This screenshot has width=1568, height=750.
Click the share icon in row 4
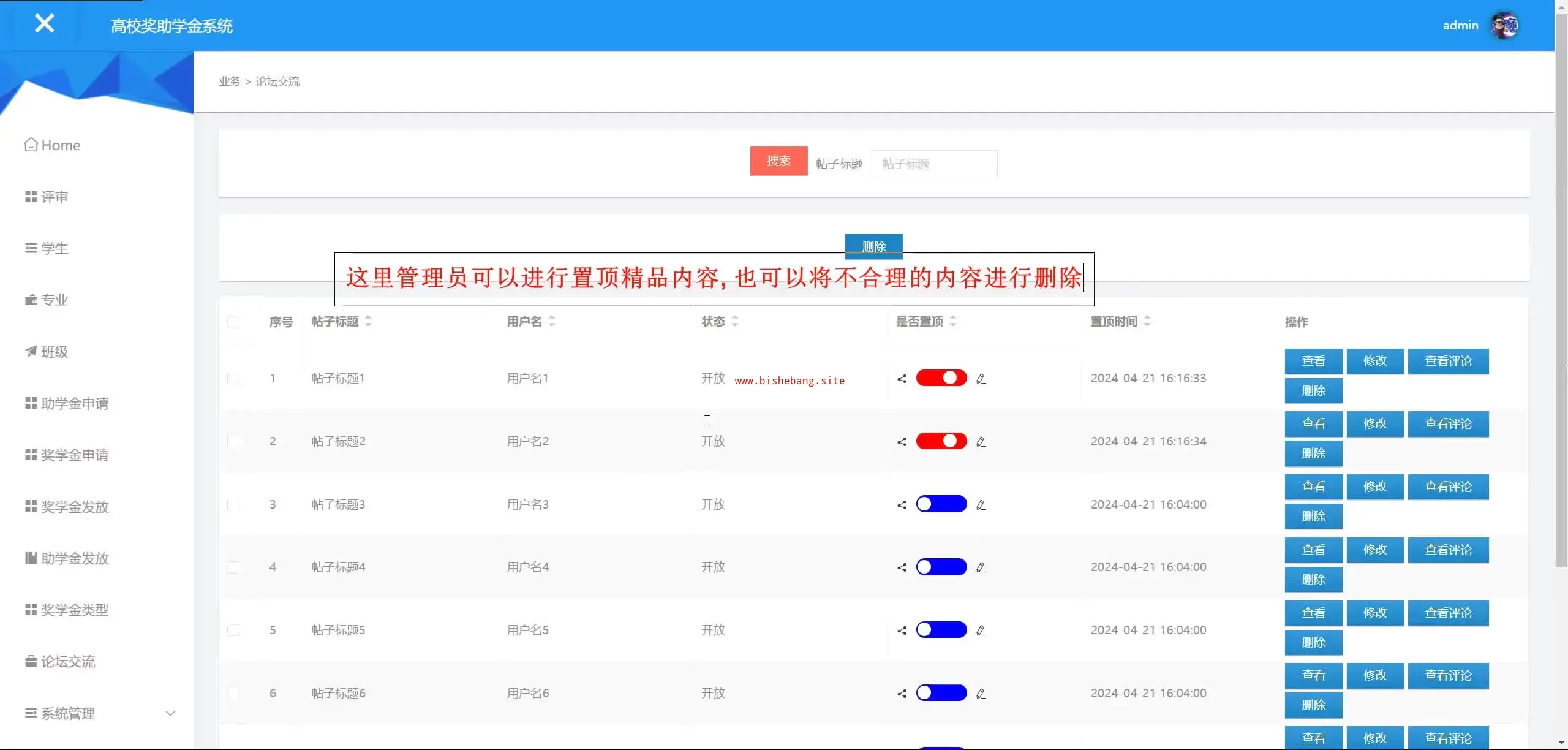click(902, 567)
